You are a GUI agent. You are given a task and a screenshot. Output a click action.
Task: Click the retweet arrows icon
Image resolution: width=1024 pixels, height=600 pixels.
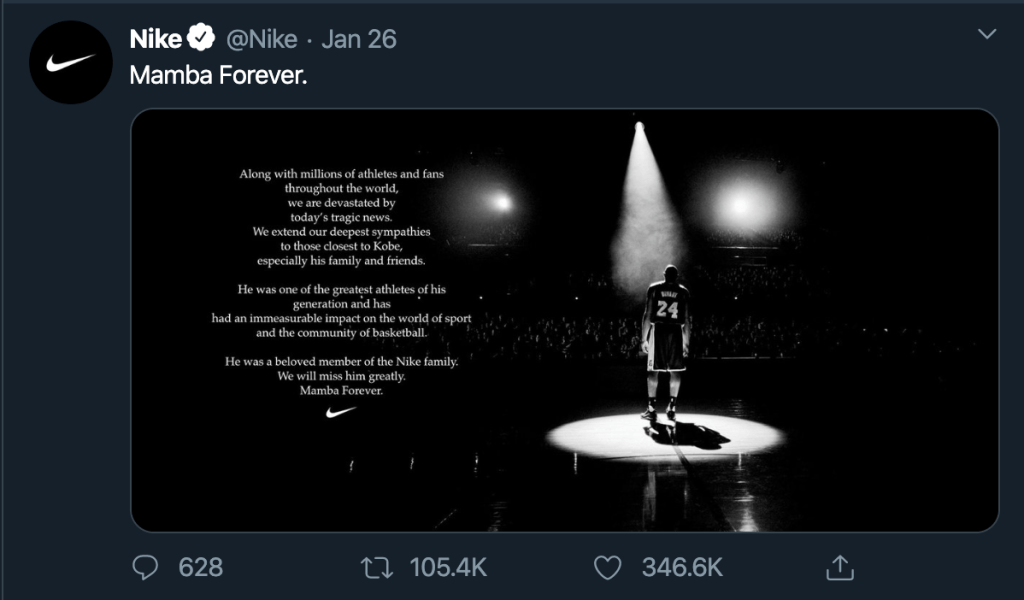[x=376, y=567]
